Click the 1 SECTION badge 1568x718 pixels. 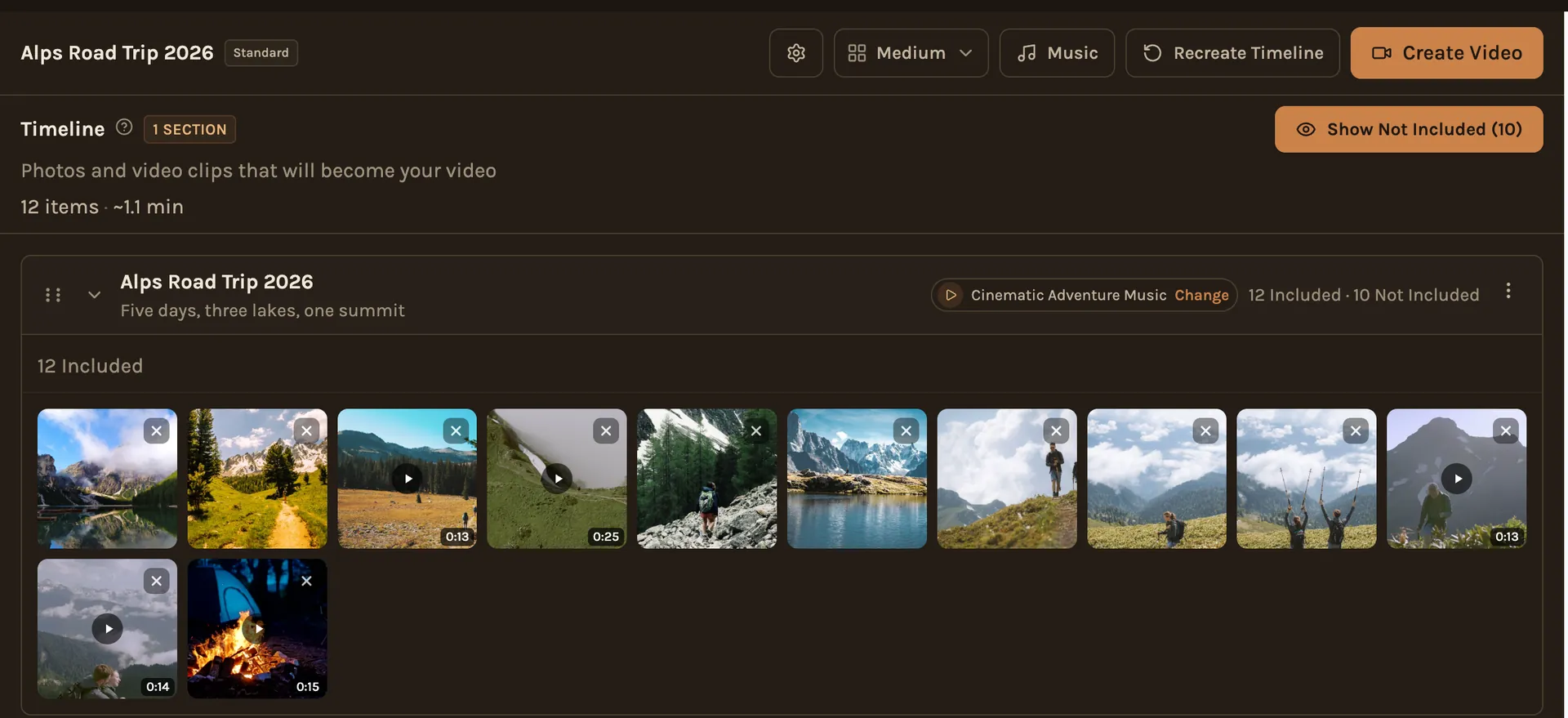tap(189, 129)
